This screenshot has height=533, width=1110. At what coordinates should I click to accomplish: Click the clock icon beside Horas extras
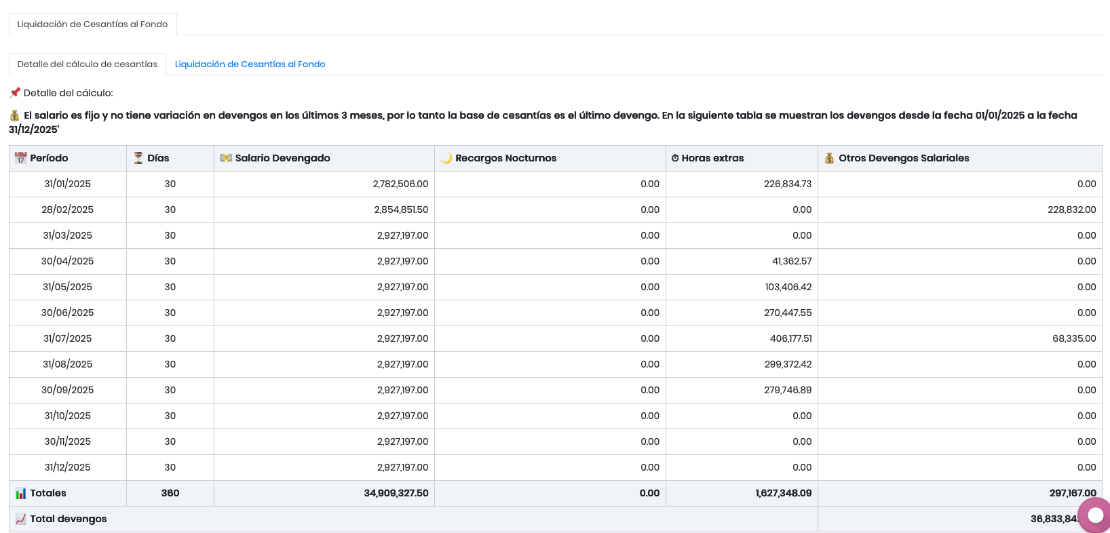point(675,158)
